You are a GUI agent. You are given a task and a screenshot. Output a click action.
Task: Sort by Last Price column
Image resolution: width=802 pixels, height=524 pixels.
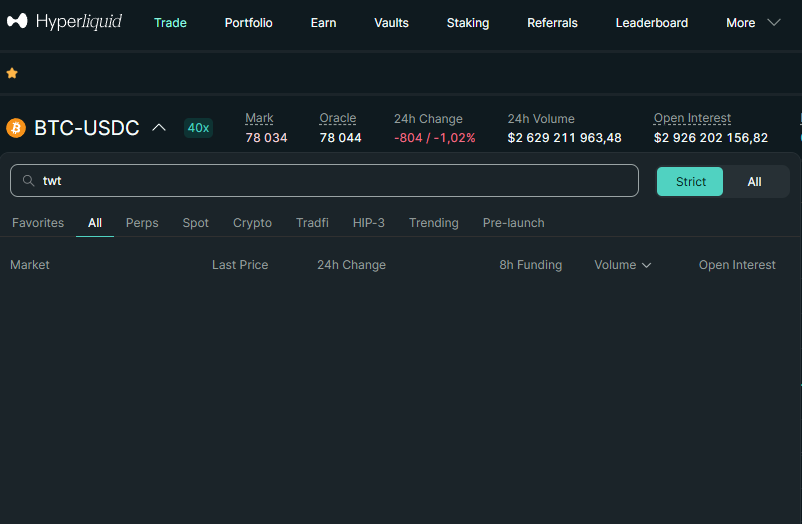coord(240,265)
